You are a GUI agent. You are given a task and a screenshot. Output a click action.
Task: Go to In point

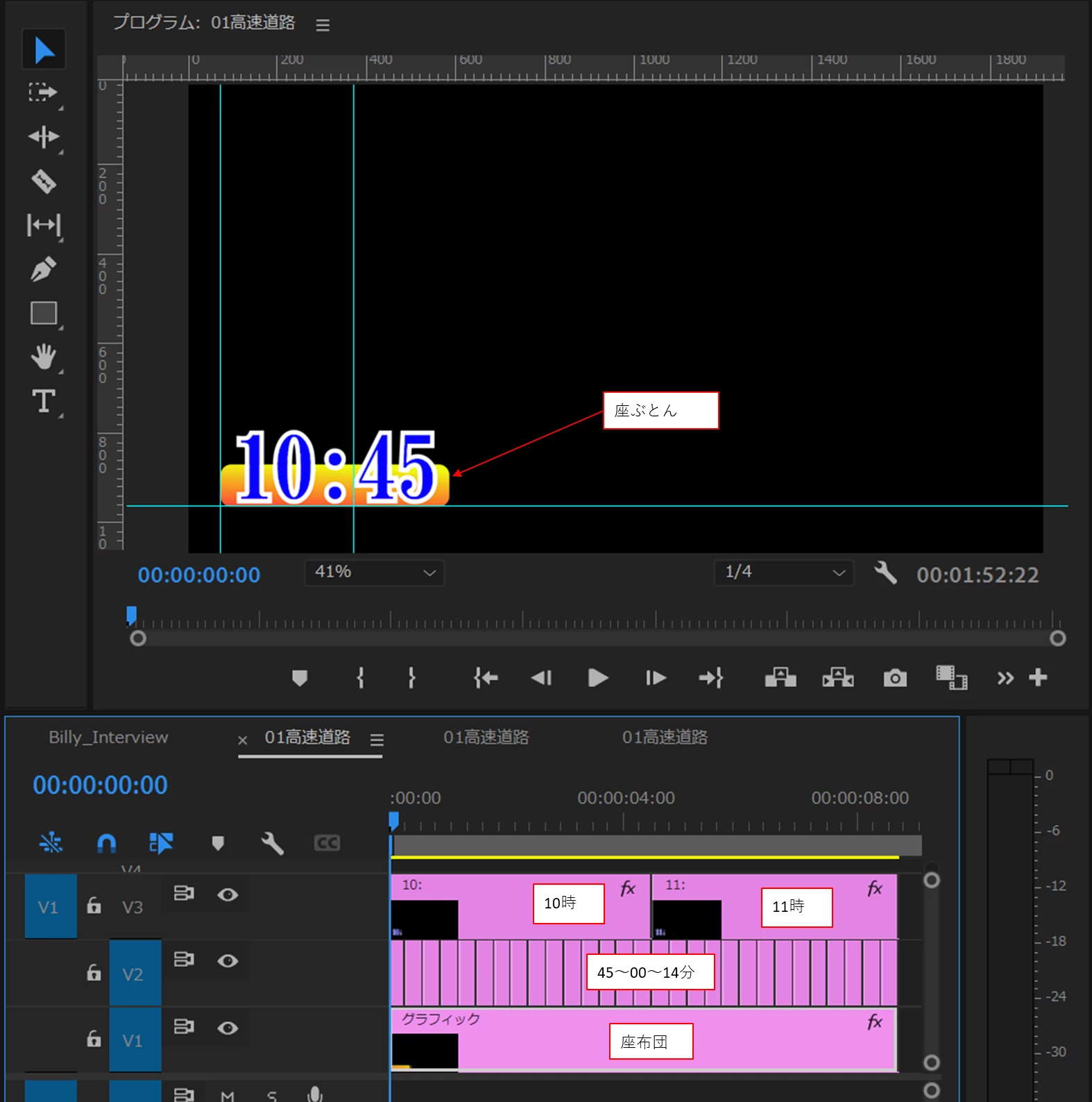pos(486,678)
